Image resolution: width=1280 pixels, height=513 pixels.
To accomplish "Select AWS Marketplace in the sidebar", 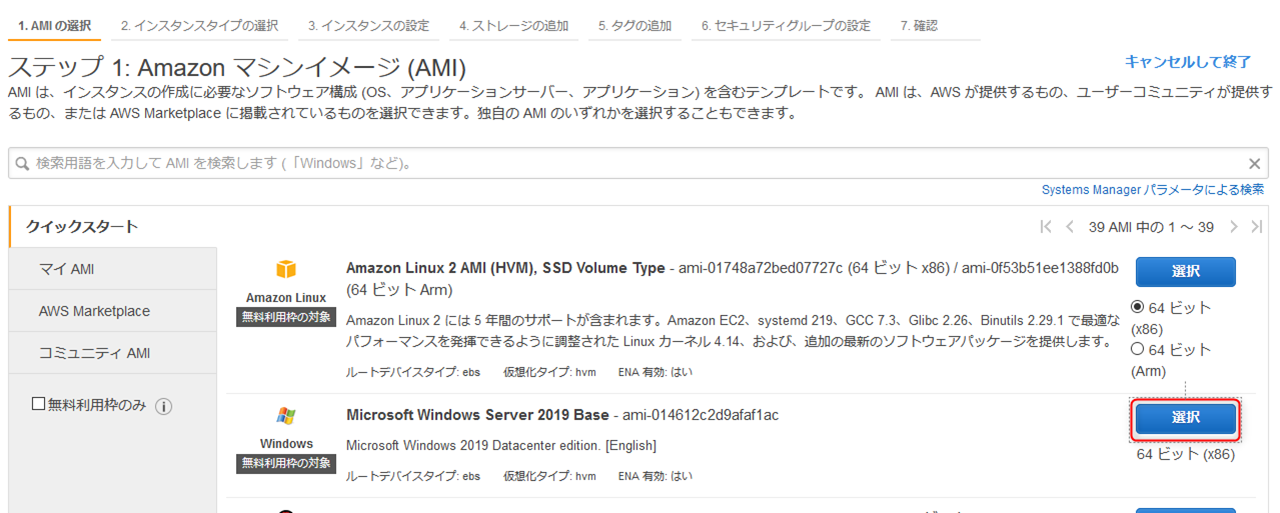I will [113, 311].
